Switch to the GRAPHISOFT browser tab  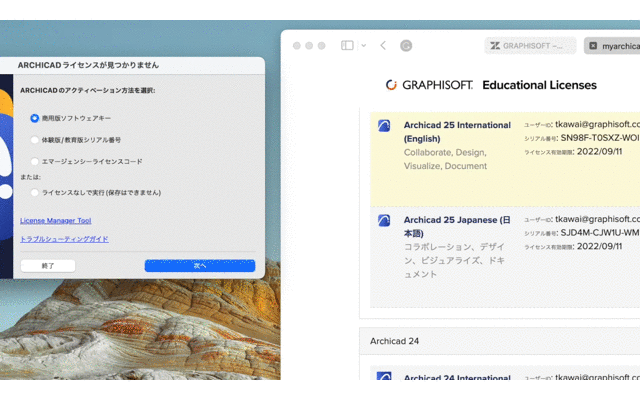click(530, 46)
